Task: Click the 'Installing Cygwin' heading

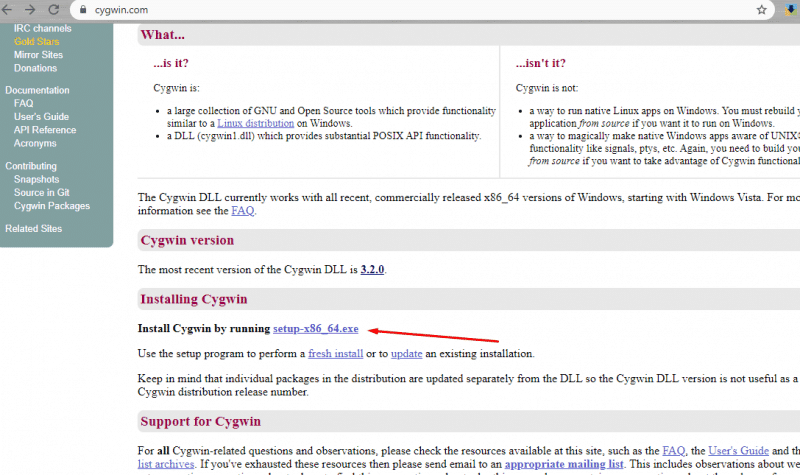Action: tap(194, 299)
